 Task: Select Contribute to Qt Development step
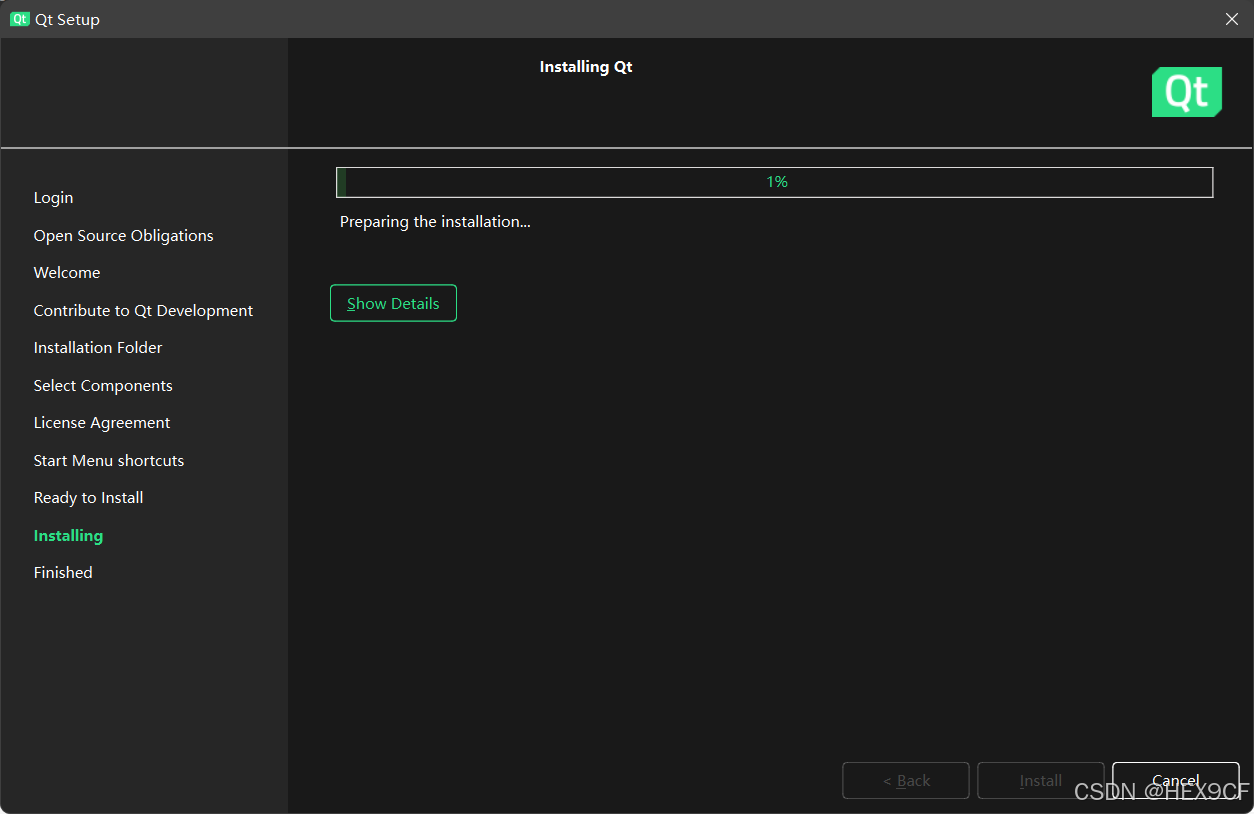pos(143,311)
